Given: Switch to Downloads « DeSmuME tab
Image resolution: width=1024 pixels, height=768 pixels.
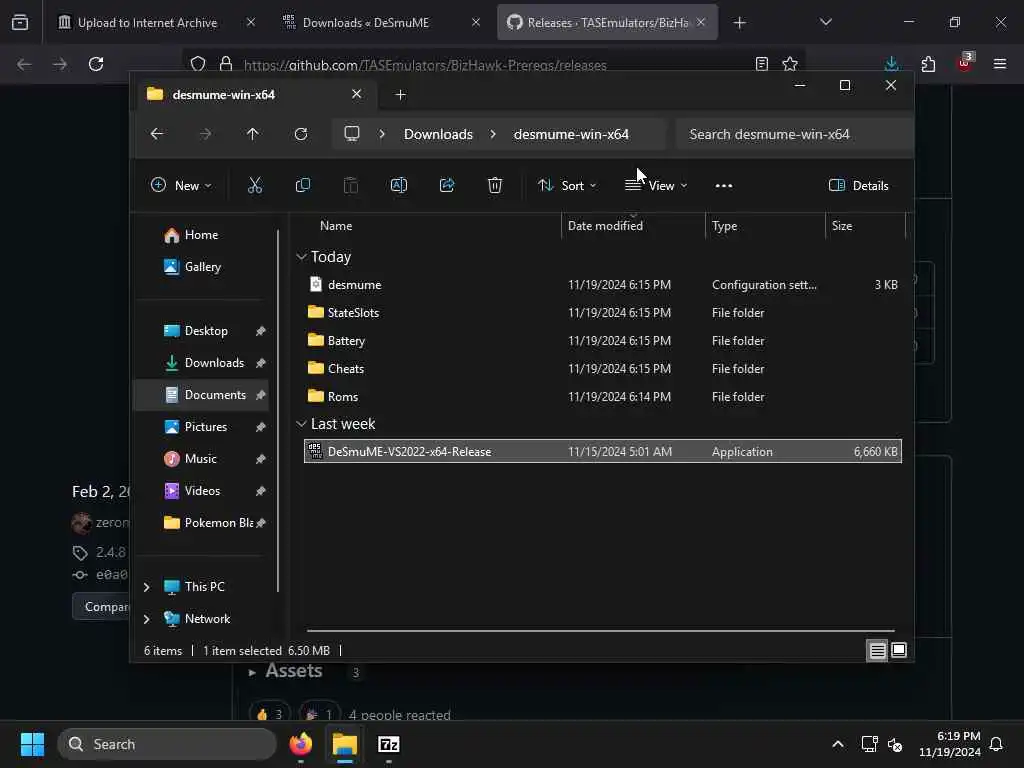Looking at the screenshot, I should (381, 23).
